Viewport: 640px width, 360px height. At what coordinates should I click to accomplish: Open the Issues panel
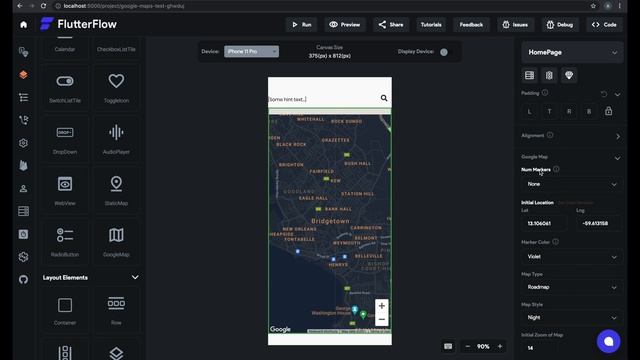coord(515,24)
